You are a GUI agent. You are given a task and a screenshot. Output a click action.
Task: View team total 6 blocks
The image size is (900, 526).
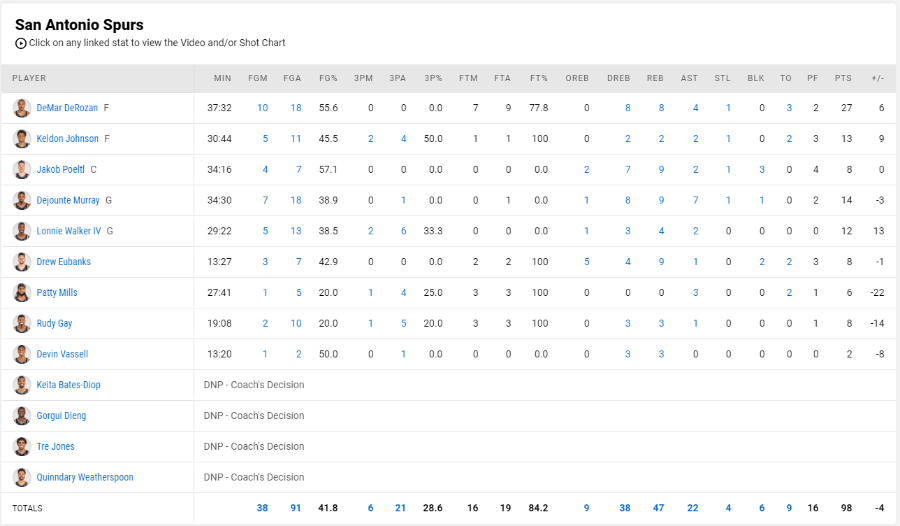[762, 508]
